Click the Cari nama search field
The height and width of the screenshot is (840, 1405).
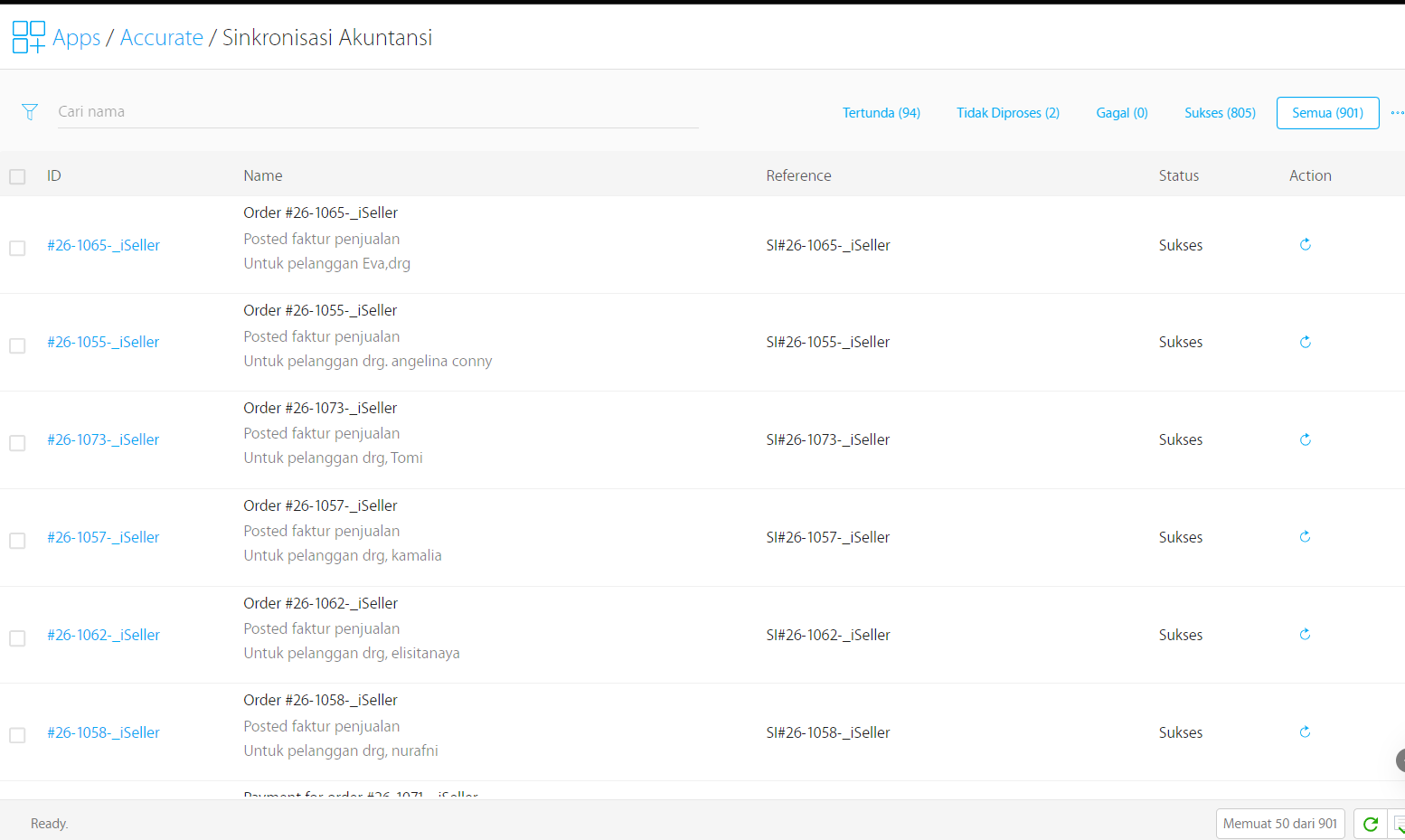click(377, 112)
